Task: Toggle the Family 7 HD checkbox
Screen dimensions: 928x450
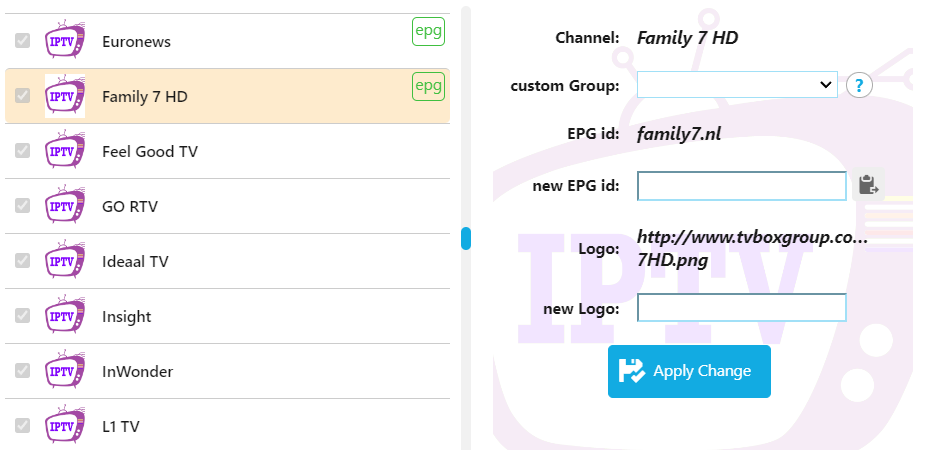Action: (x=22, y=95)
